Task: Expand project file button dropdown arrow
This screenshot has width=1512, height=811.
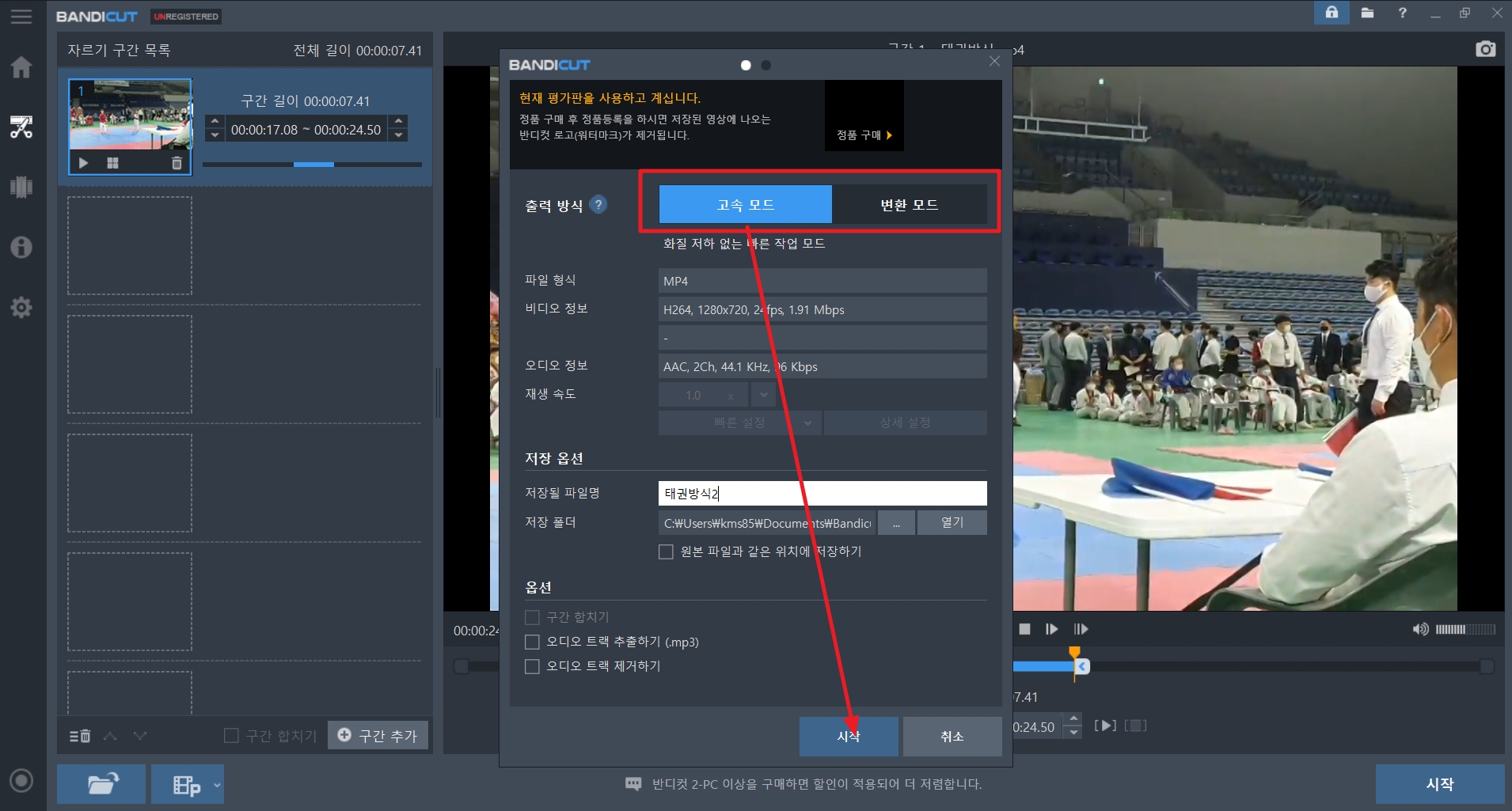Action: coord(217,784)
